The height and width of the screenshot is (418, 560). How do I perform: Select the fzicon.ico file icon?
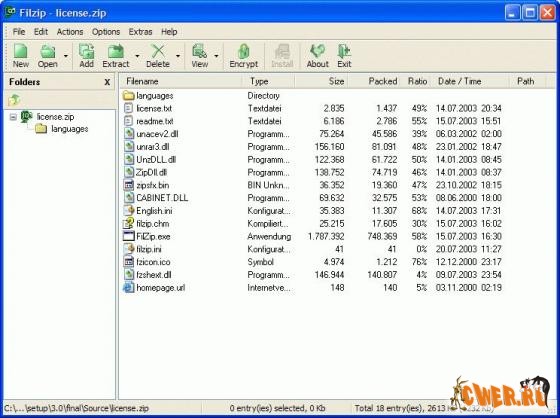[x=128, y=262]
